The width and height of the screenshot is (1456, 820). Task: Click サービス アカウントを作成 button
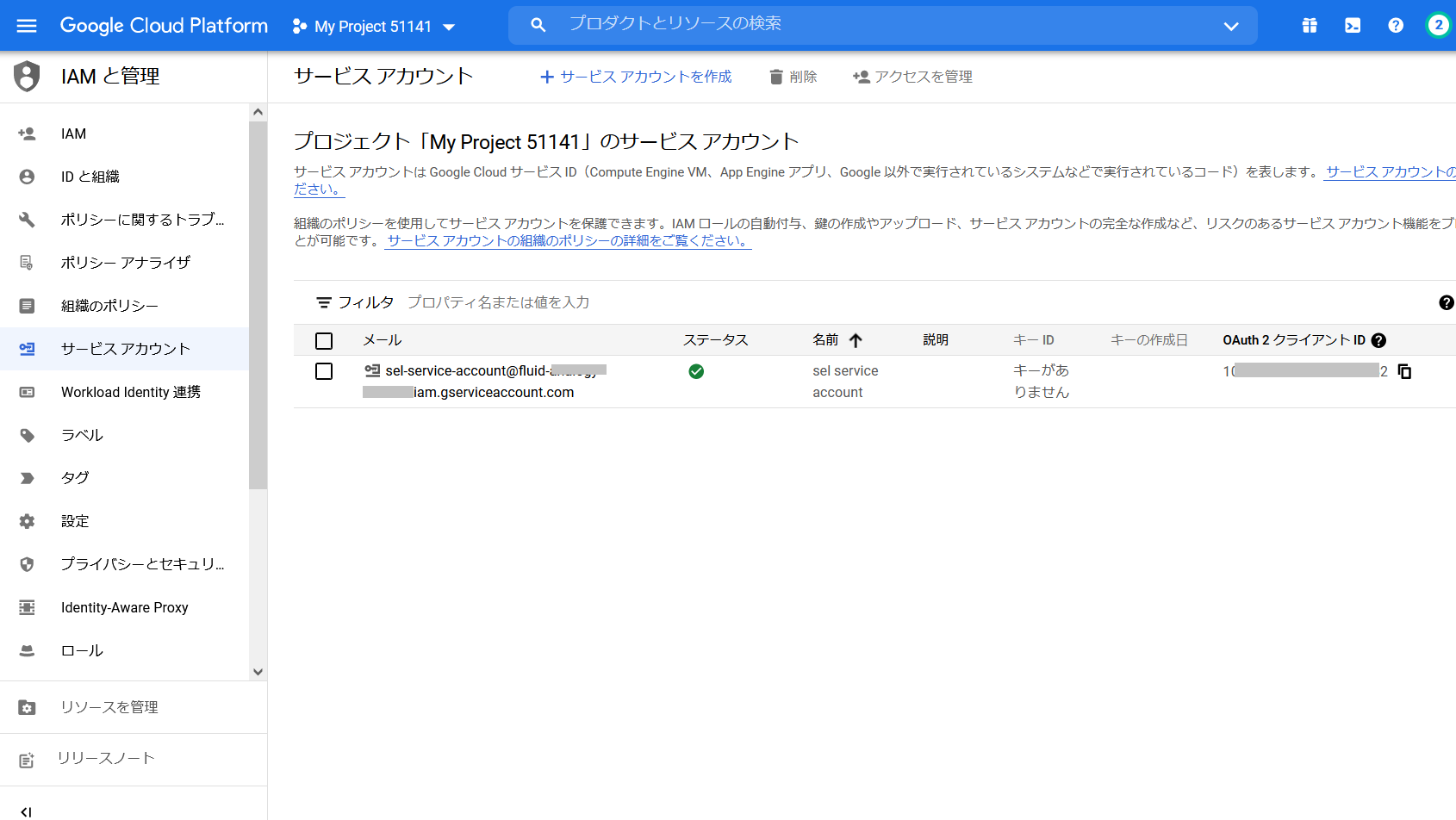coord(636,77)
